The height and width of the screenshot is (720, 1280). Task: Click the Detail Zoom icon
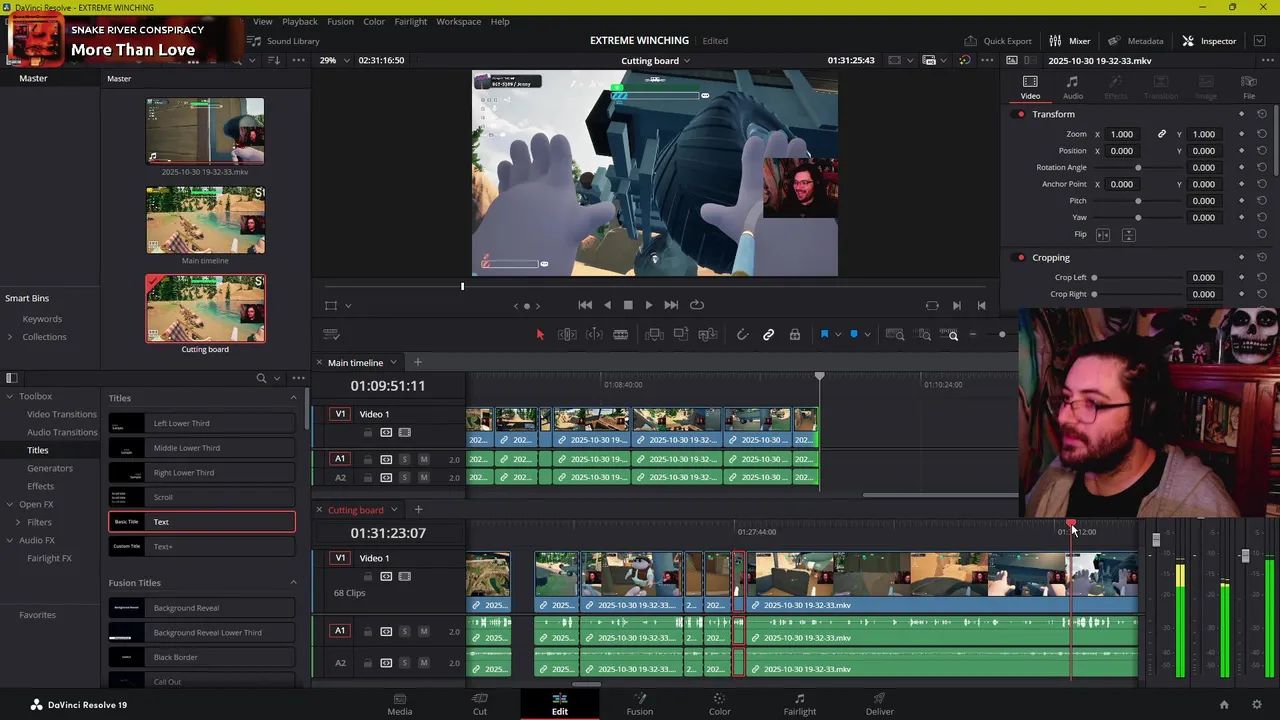pyautogui.click(x=924, y=335)
